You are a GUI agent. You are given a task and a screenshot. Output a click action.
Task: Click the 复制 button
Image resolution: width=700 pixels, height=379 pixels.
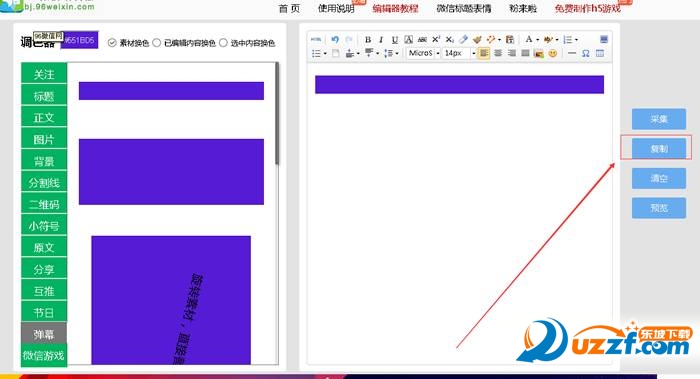click(658, 149)
